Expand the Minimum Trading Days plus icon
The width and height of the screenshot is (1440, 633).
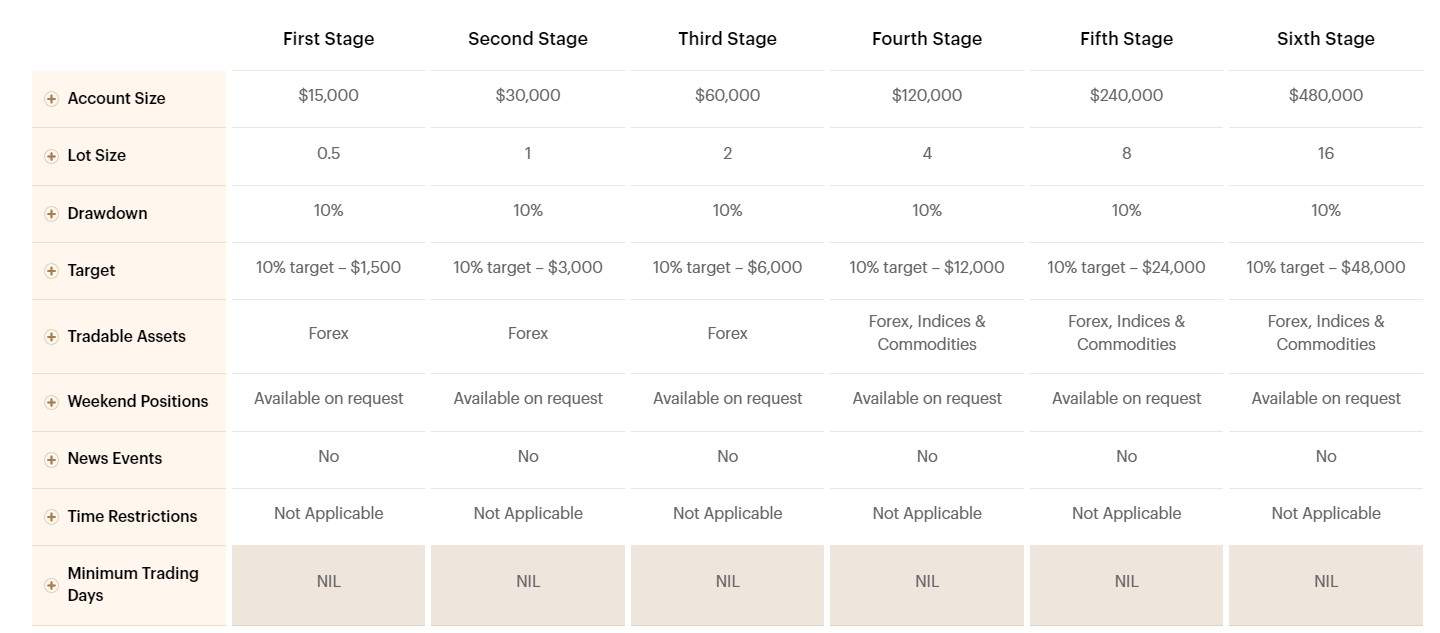51,585
